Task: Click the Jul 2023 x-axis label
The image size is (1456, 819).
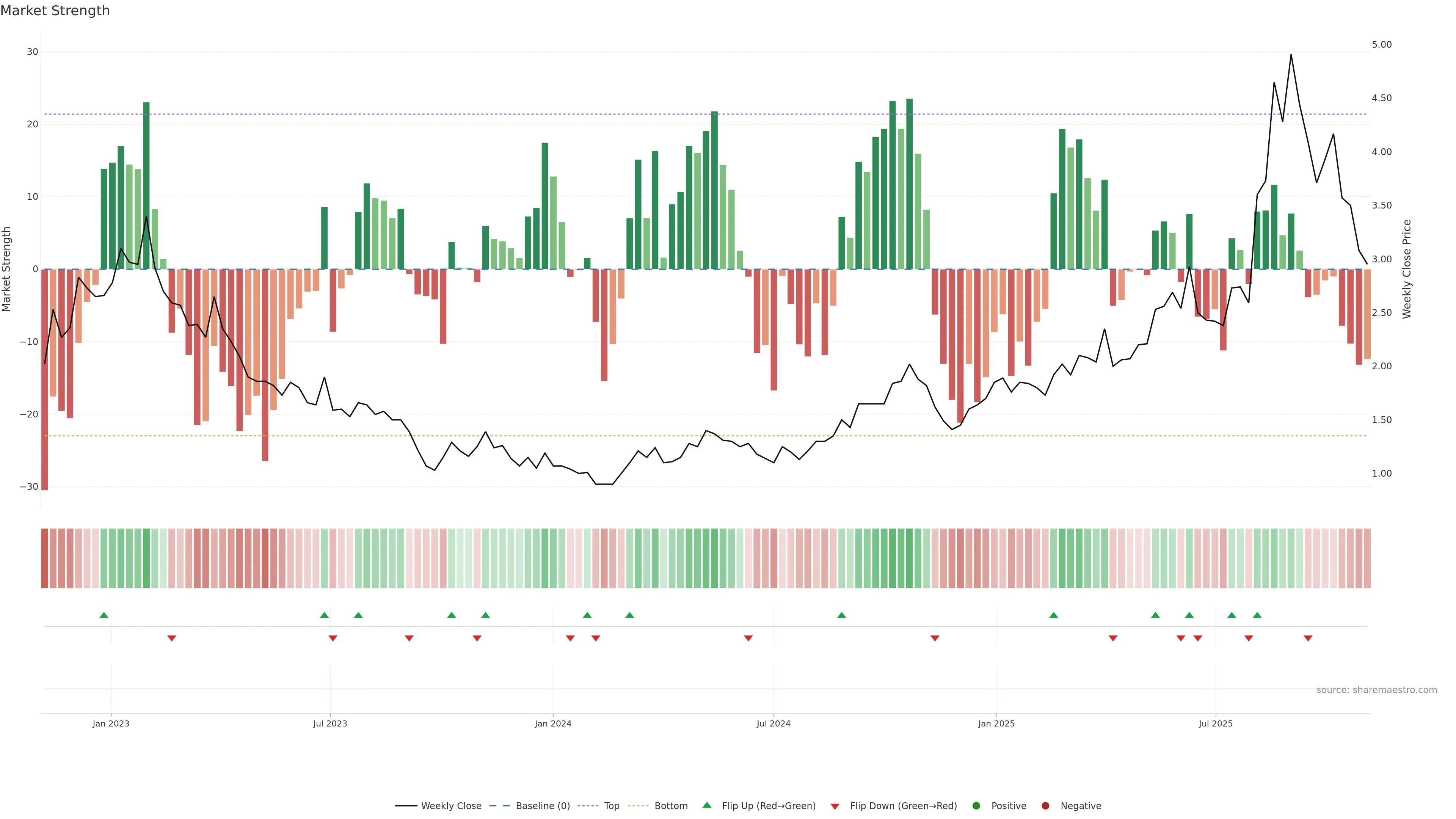Action: tap(330, 723)
